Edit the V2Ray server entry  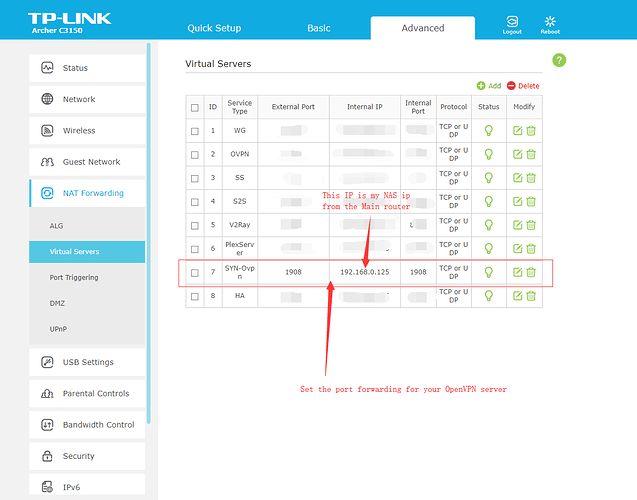518,224
